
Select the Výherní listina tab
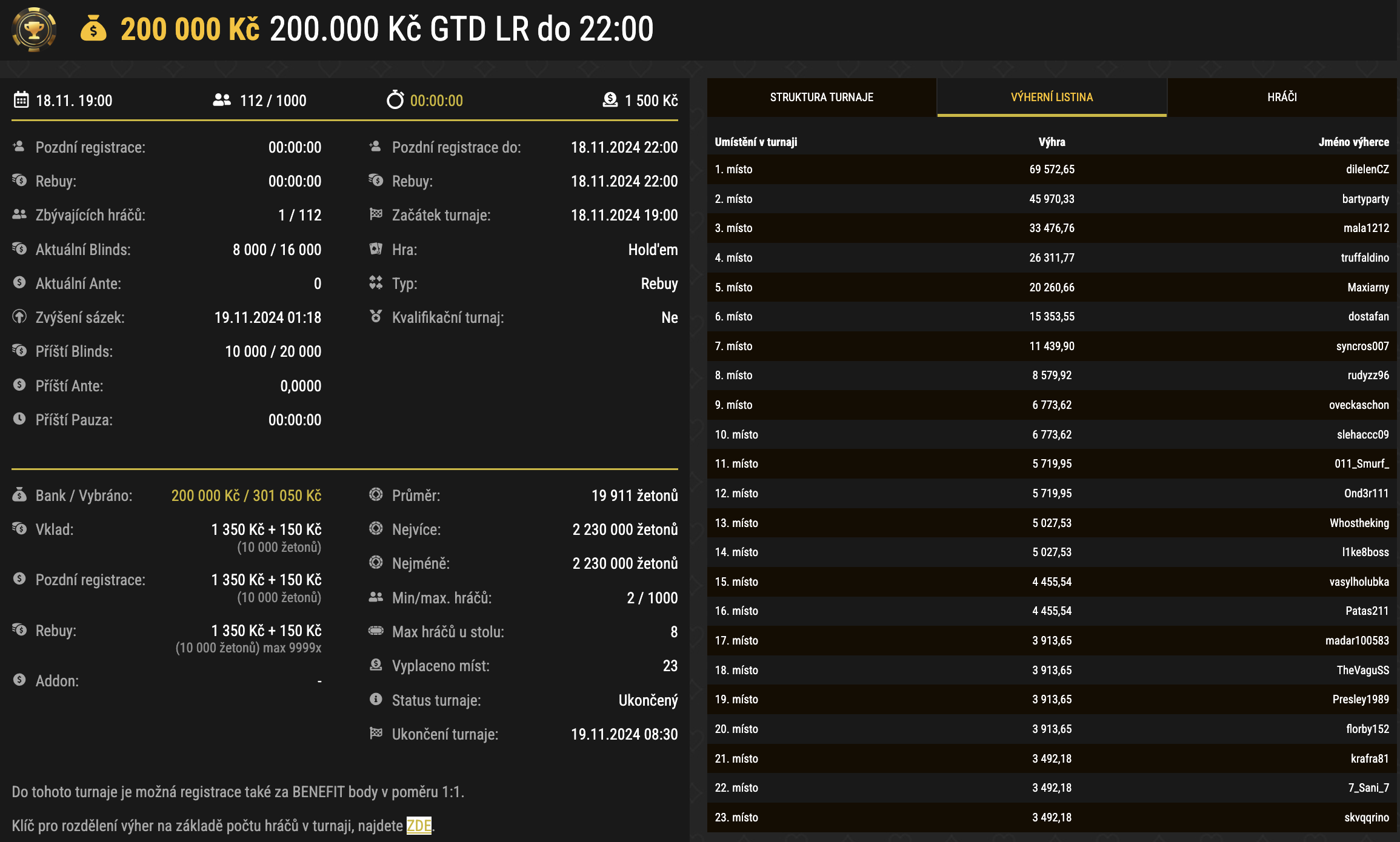[1052, 97]
